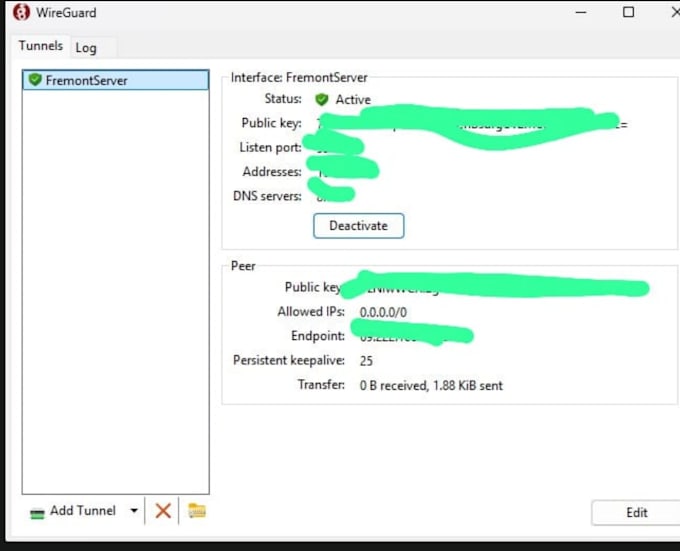The width and height of the screenshot is (680, 551).
Task: Click the Peer group title
Action: (x=243, y=266)
